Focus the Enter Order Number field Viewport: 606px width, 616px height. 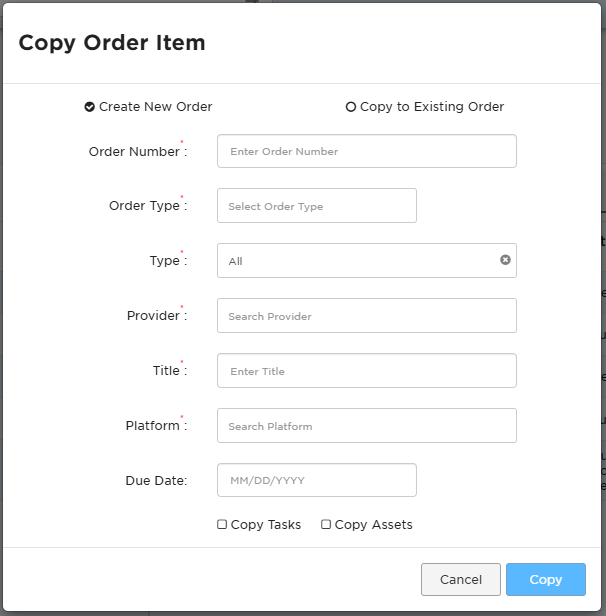coord(366,151)
